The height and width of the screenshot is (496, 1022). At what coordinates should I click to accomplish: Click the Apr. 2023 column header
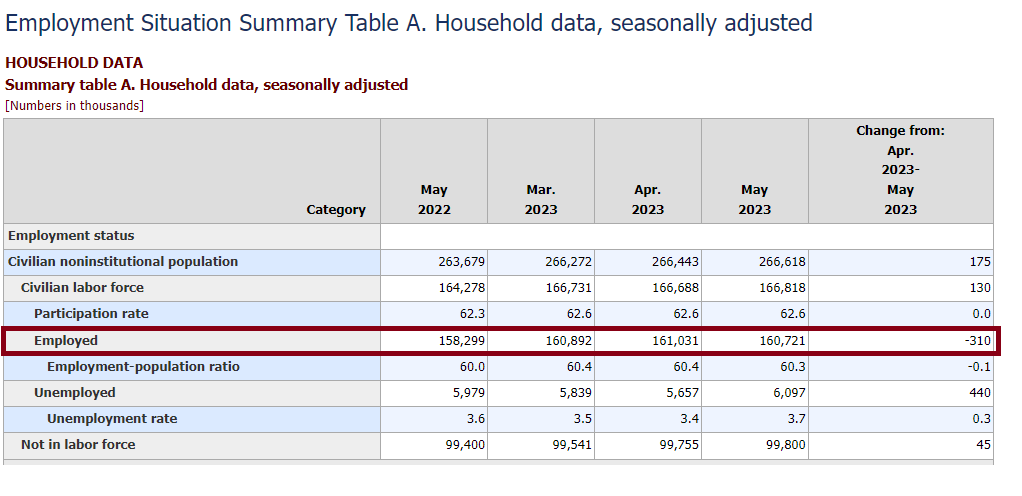(x=647, y=199)
